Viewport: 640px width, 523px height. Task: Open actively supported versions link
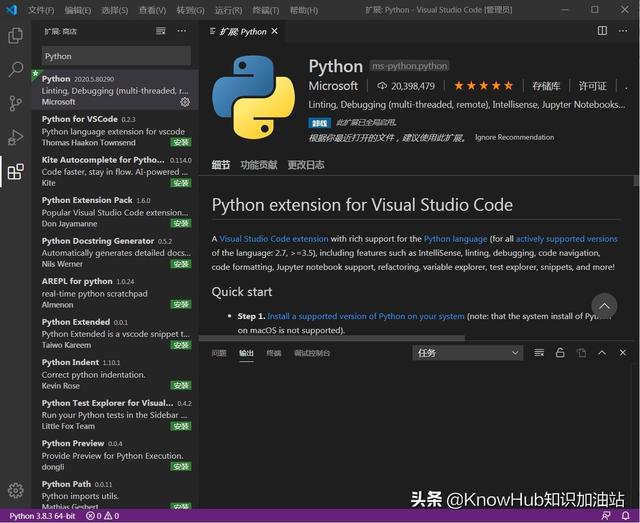(x=567, y=239)
